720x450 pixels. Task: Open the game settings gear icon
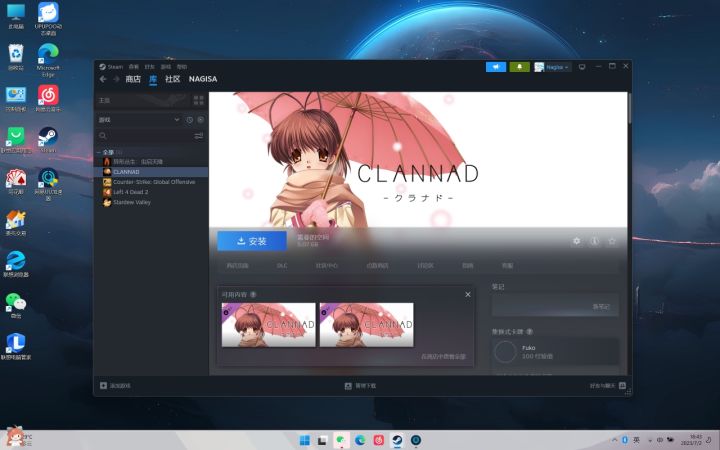[576, 241]
